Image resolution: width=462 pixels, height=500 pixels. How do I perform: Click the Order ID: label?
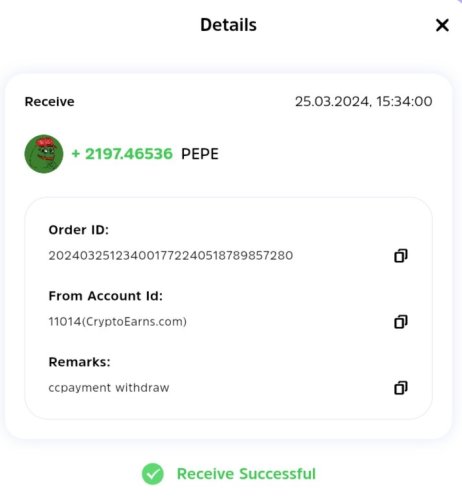(x=79, y=230)
